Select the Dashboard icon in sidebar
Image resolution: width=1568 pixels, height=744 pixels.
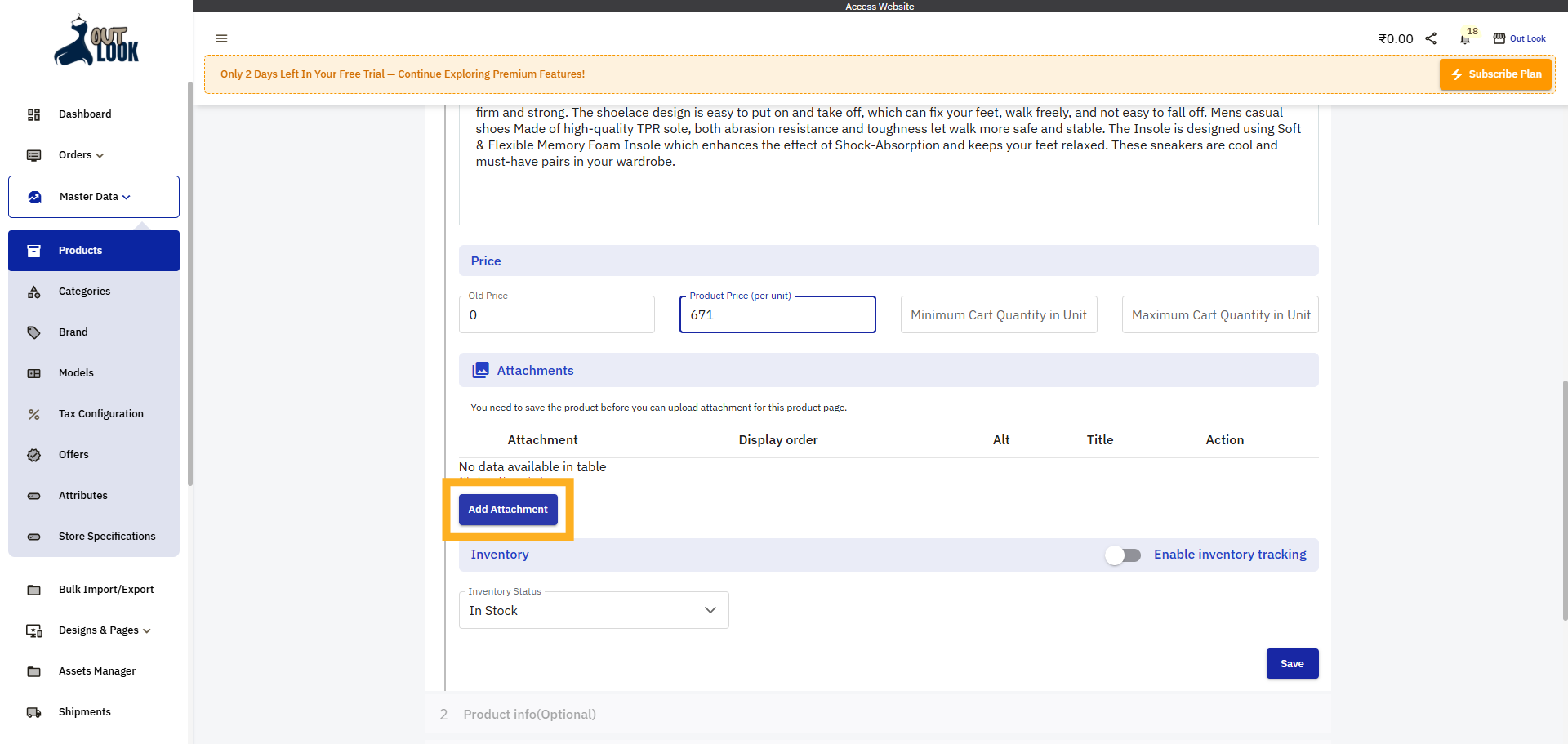[x=33, y=114]
